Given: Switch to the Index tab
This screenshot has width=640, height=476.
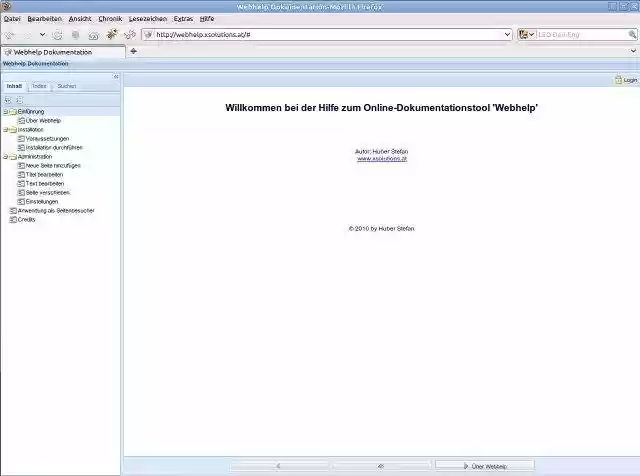Looking at the screenshot, I should click(x=39, y=86).
